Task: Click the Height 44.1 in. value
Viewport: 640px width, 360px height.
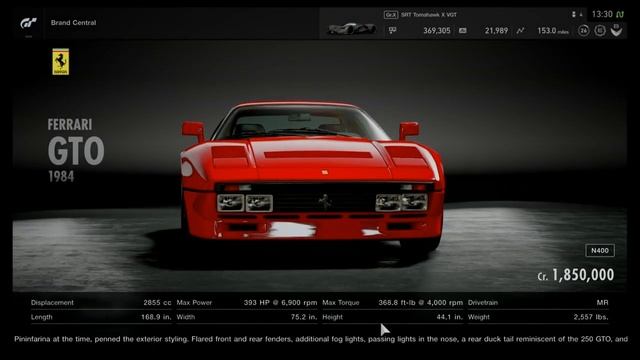Action: coord(449,317)
